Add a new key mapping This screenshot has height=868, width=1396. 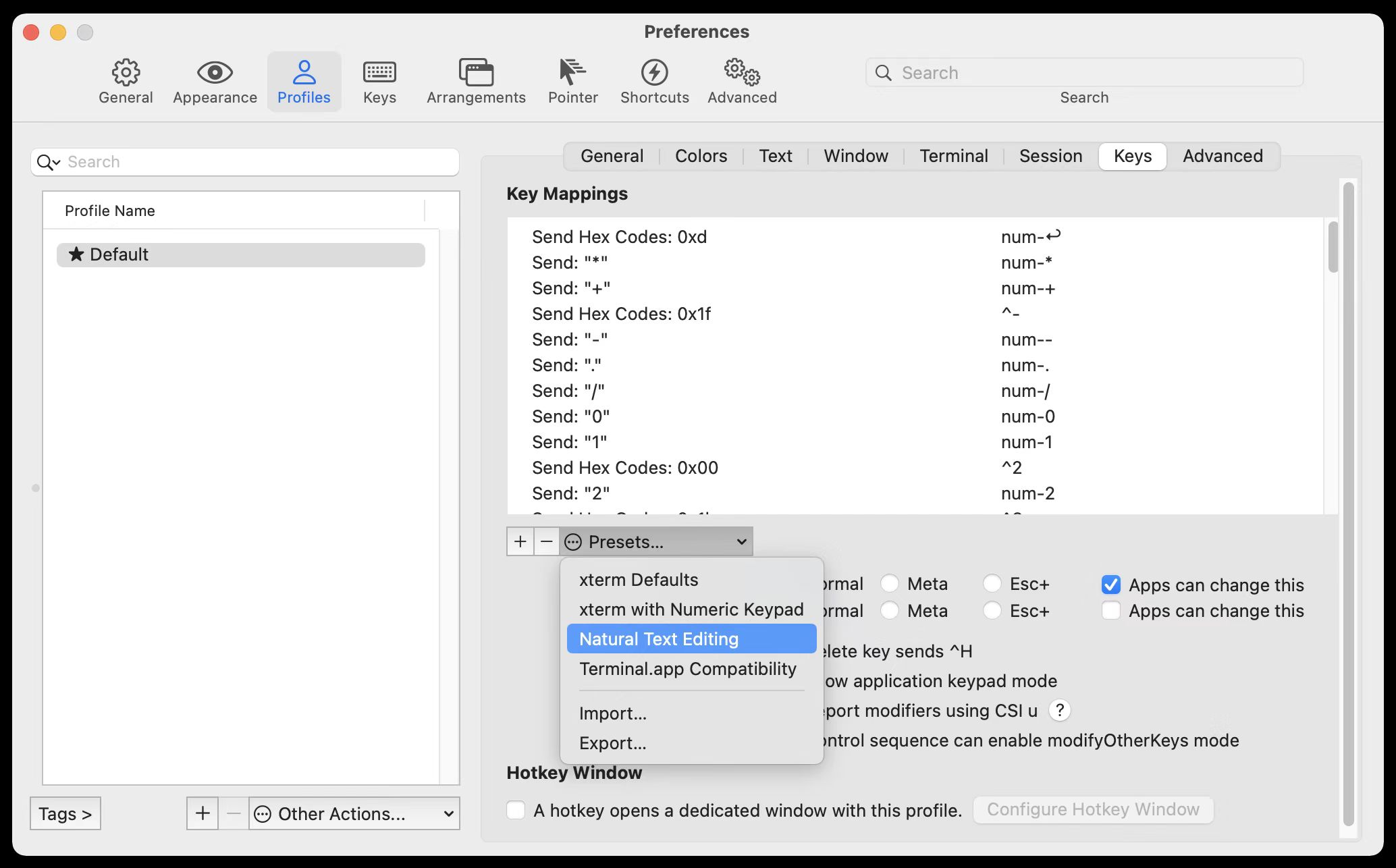click(x=520, y=541)
